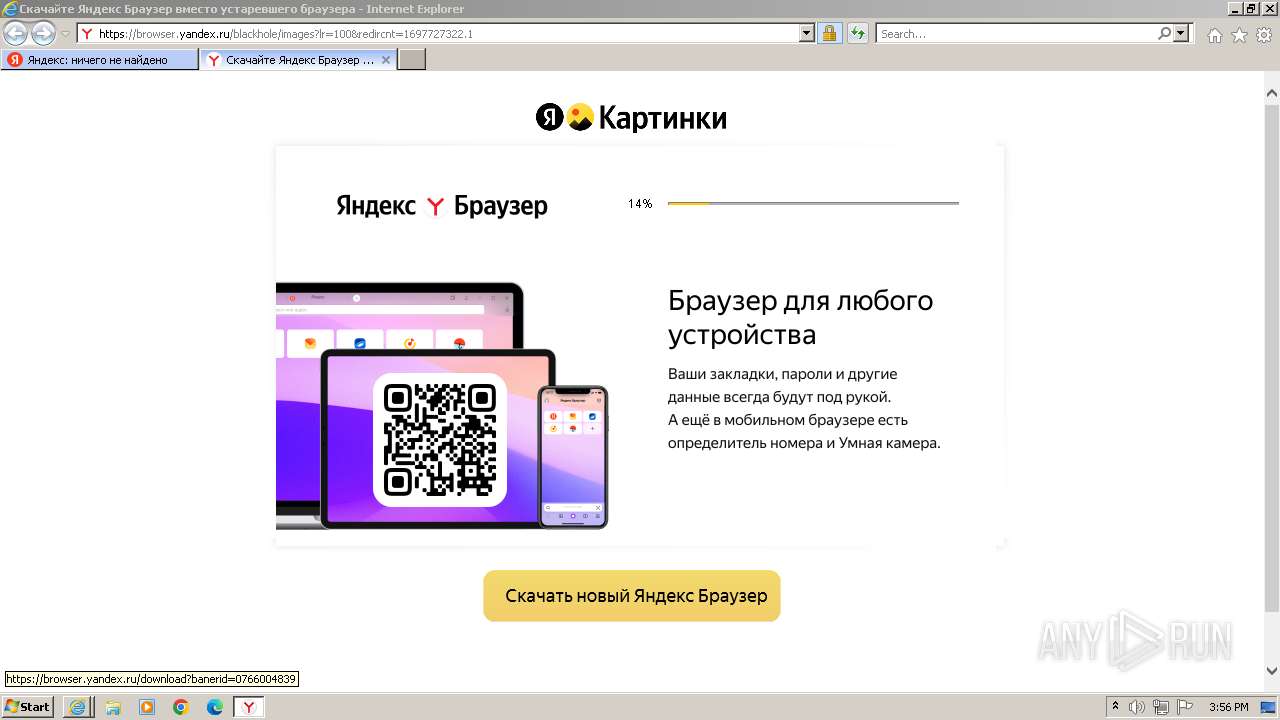Click the Back navigation arrow
This screenshot has width=1280, height=720.
[15, 34]
